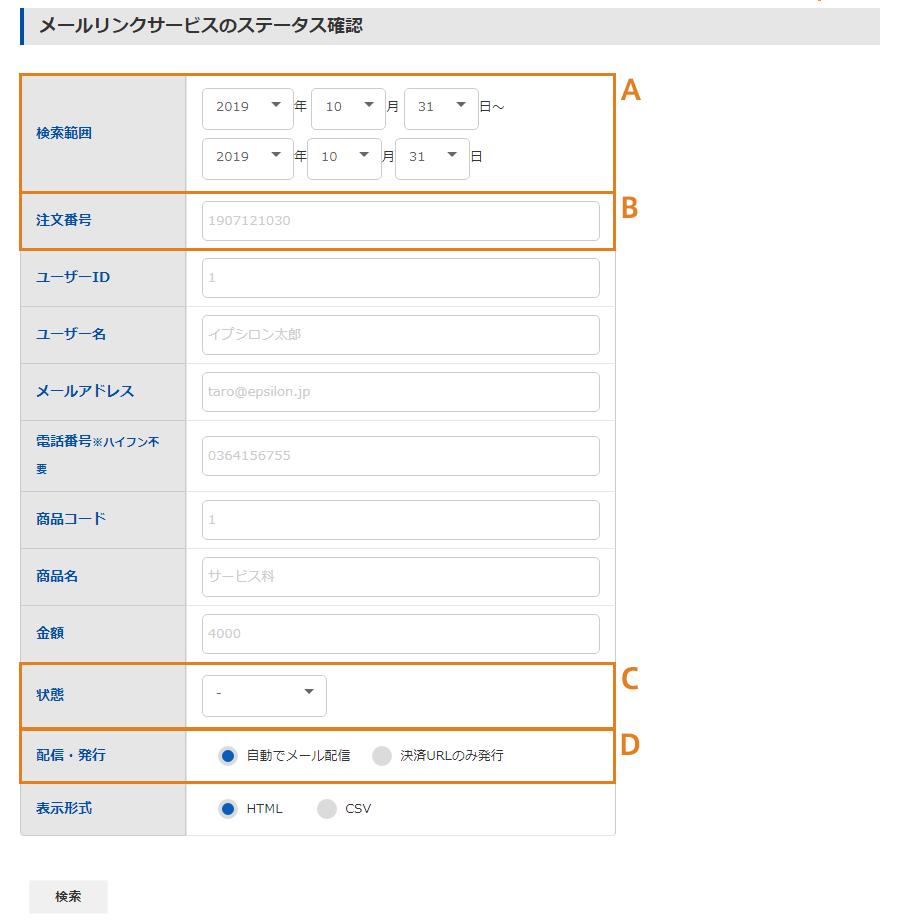Click the 商品コード input field
910x920 pixels.
point(401,520)
